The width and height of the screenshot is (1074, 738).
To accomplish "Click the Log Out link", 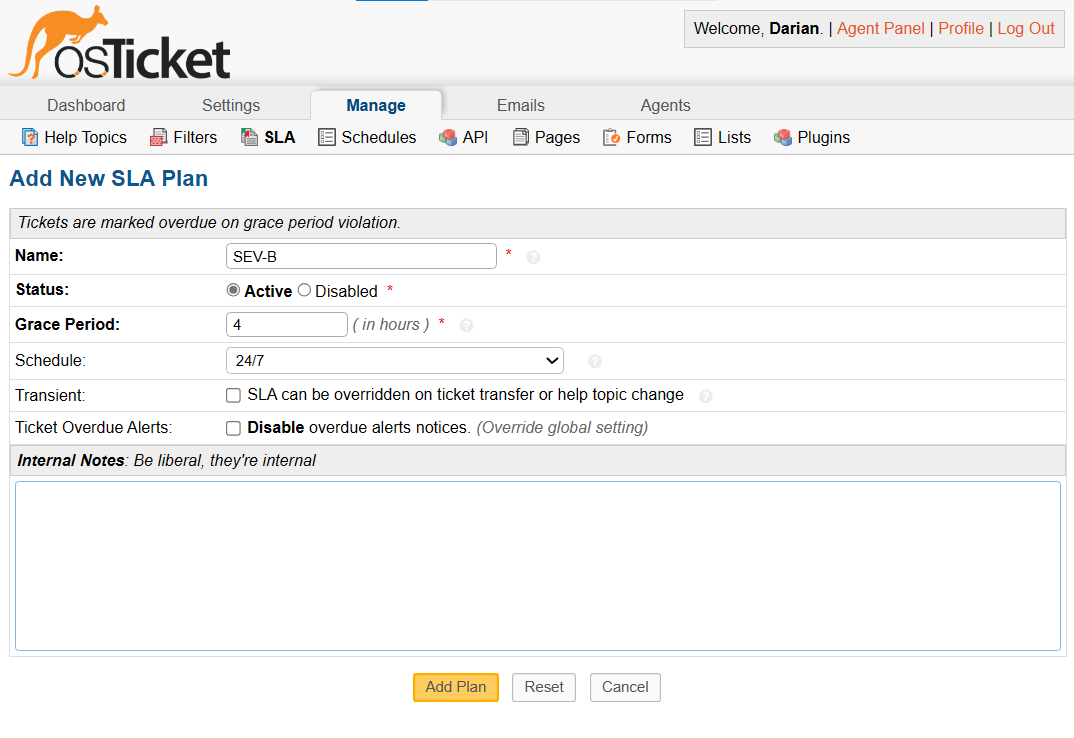I will 1025,28.
